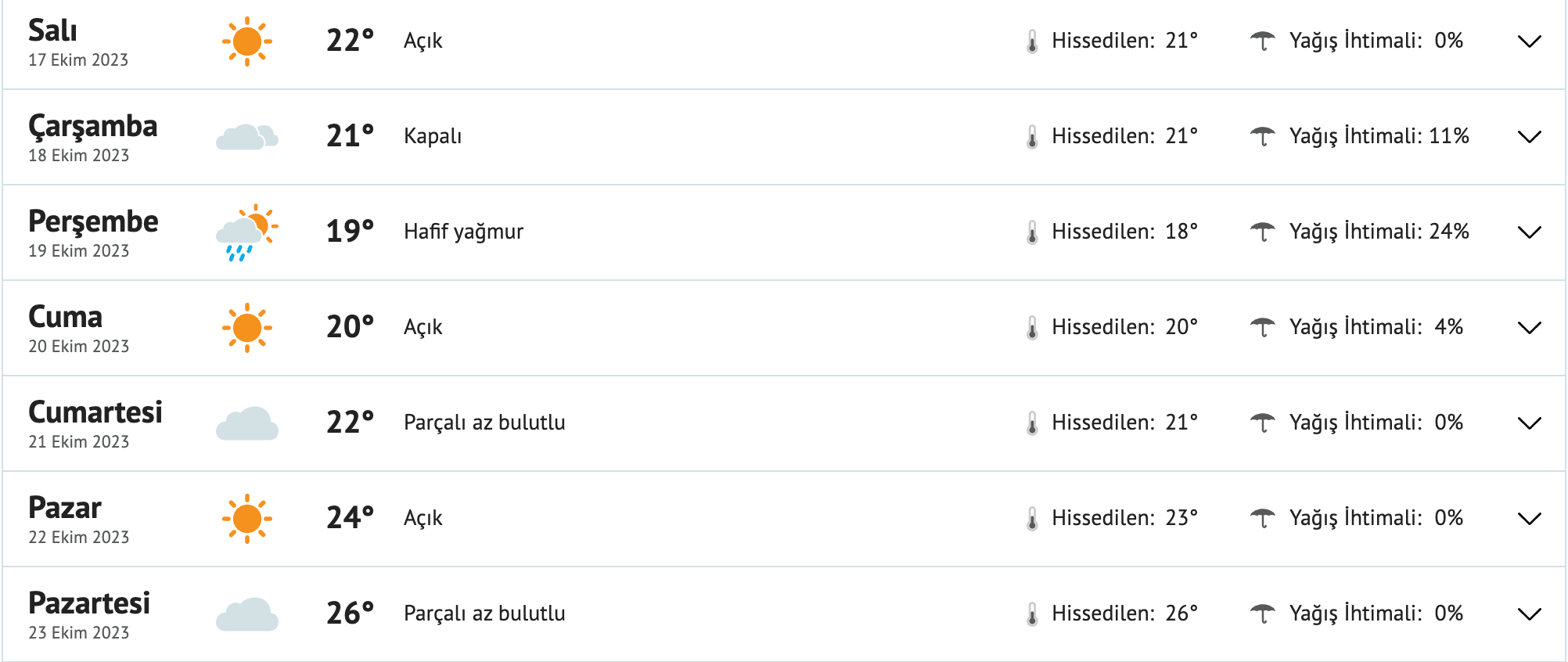Select the cloud icon for Cumartesi
The image size is (1568, 662).
point(247,423)
